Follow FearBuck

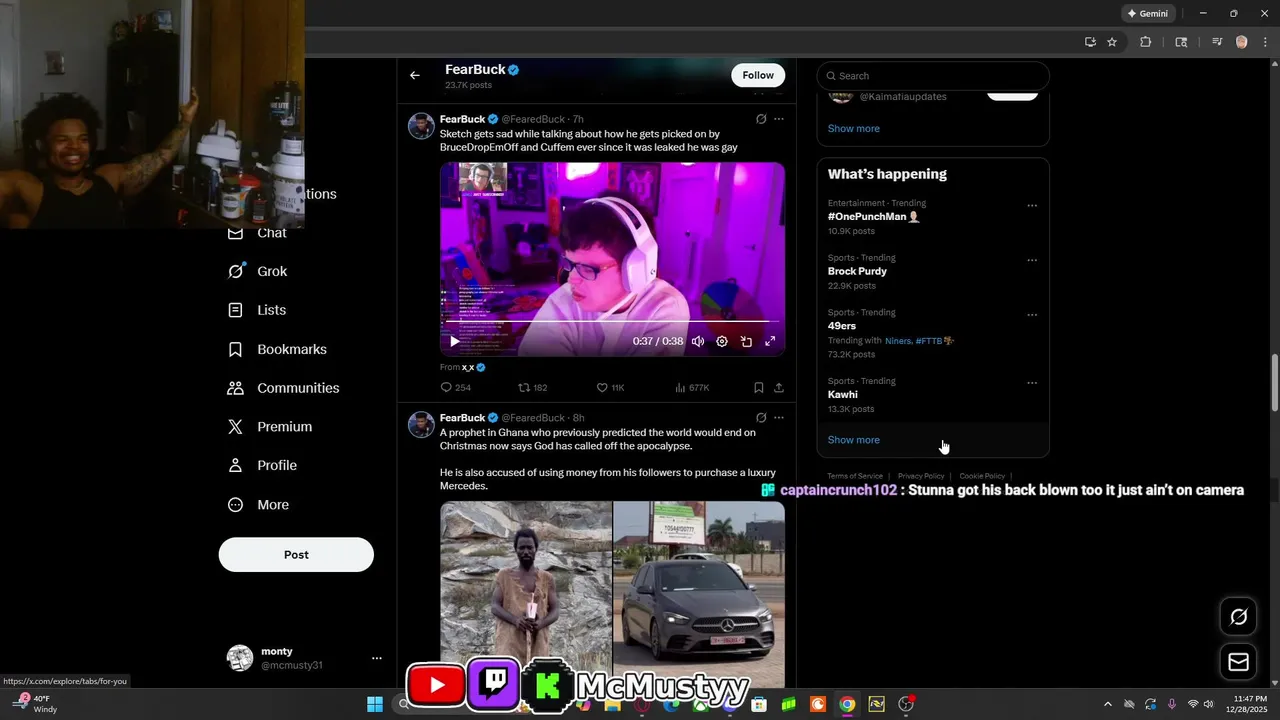[x=758, y=75]
